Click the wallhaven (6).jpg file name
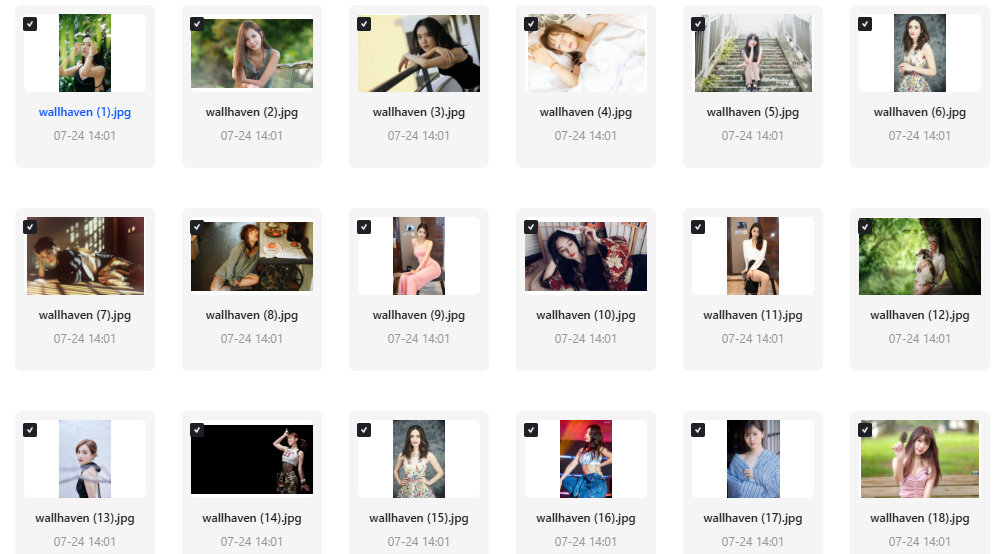Screen dimensions: 999x554 coord(919,112)
